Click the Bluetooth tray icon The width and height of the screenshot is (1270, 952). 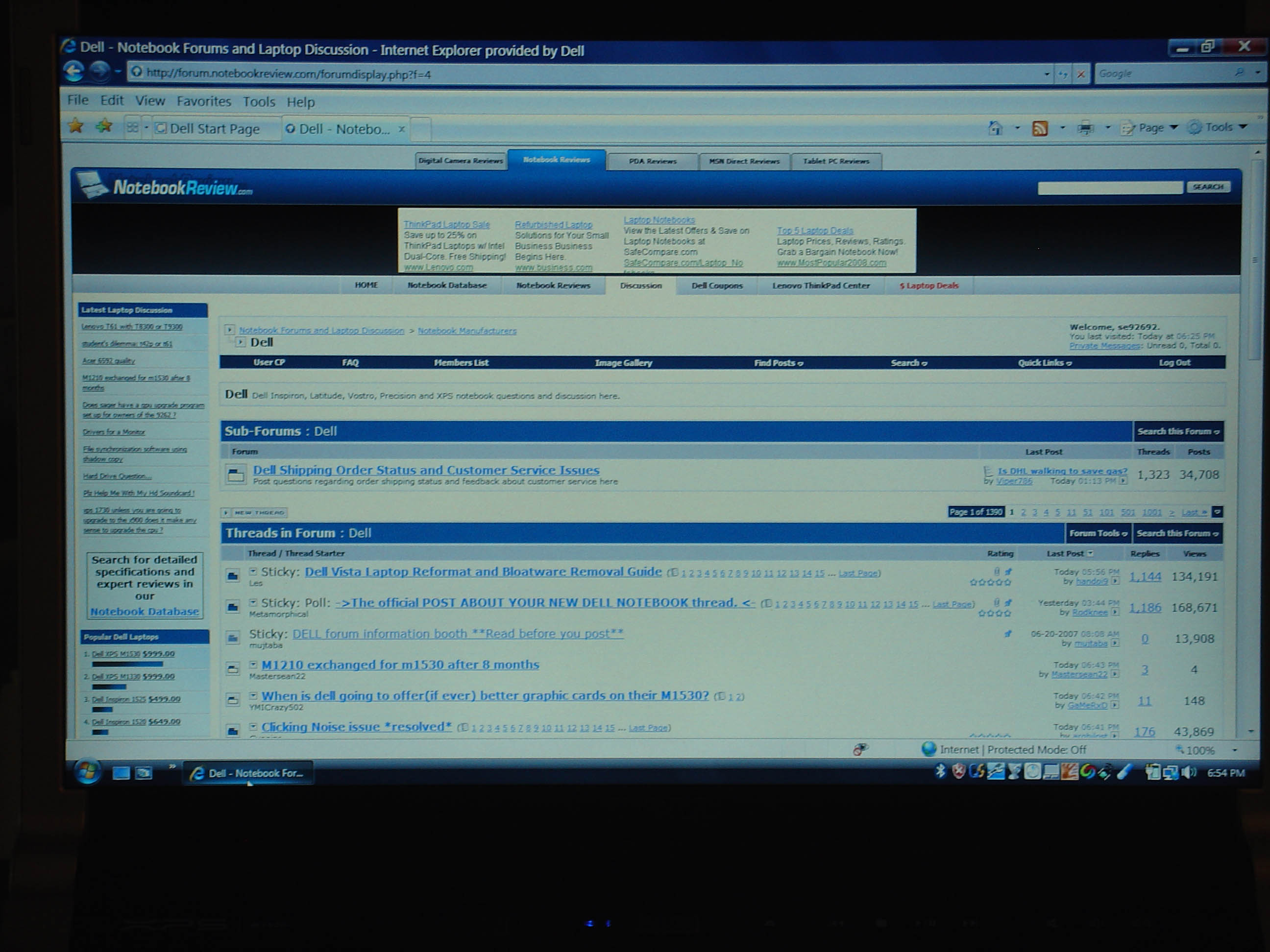pyautogui.click(x=940, y=771)
